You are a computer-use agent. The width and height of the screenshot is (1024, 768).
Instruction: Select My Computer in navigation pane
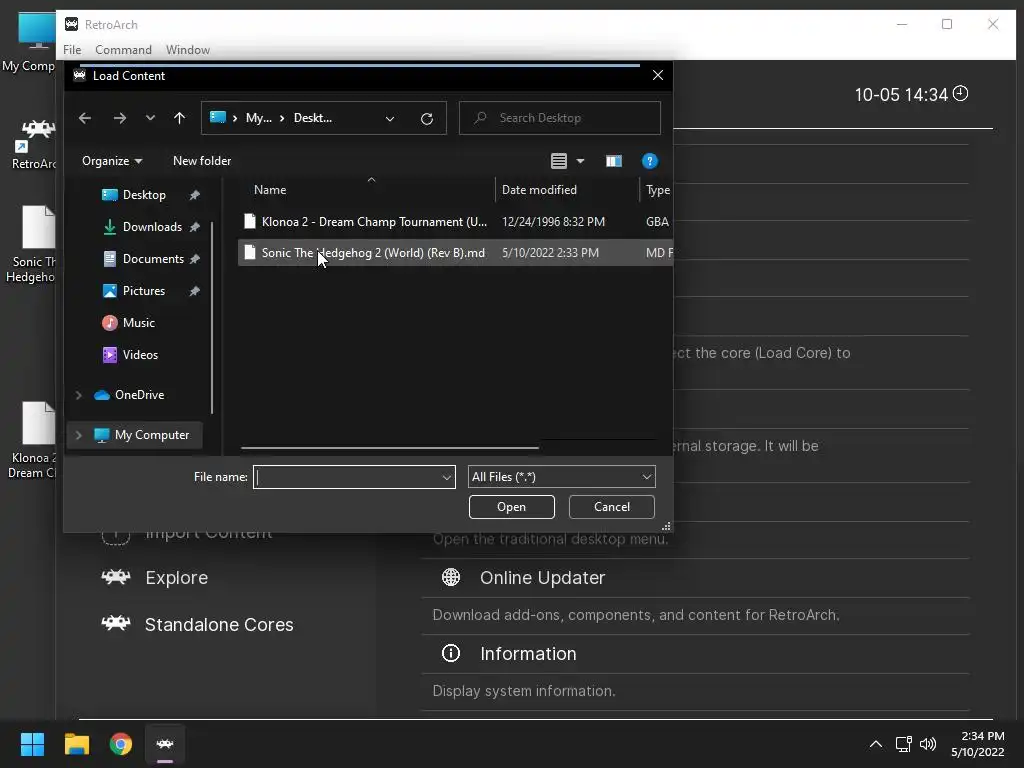pos(152,435)
